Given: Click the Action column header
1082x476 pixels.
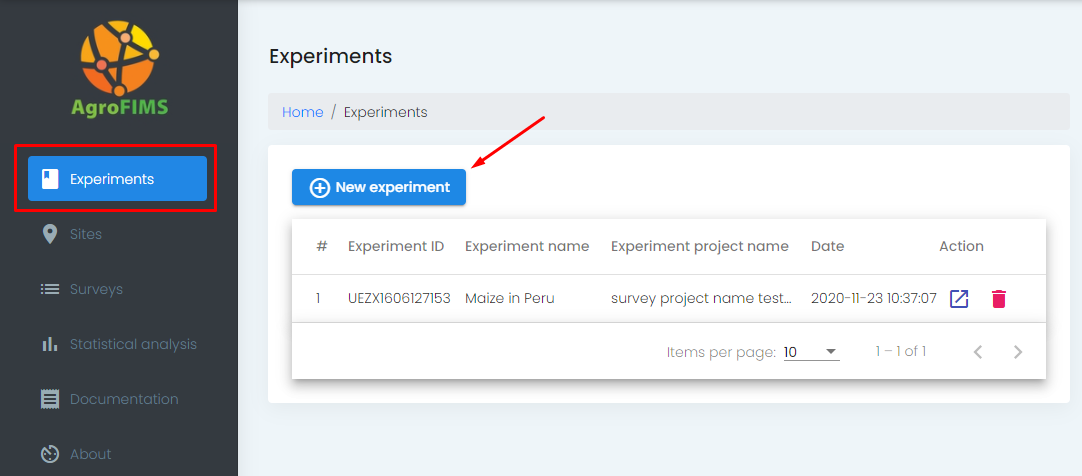Looking at the screenshot, I should point(961,246).
